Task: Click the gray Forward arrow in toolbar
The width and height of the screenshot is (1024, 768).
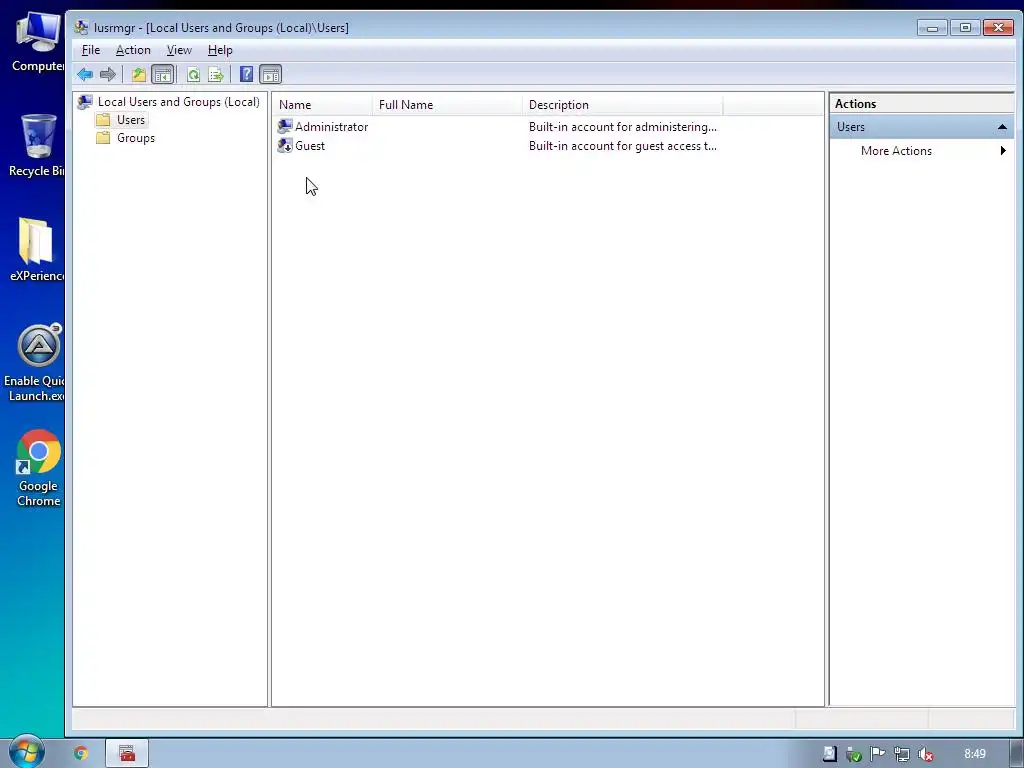Action: point(108,74)
